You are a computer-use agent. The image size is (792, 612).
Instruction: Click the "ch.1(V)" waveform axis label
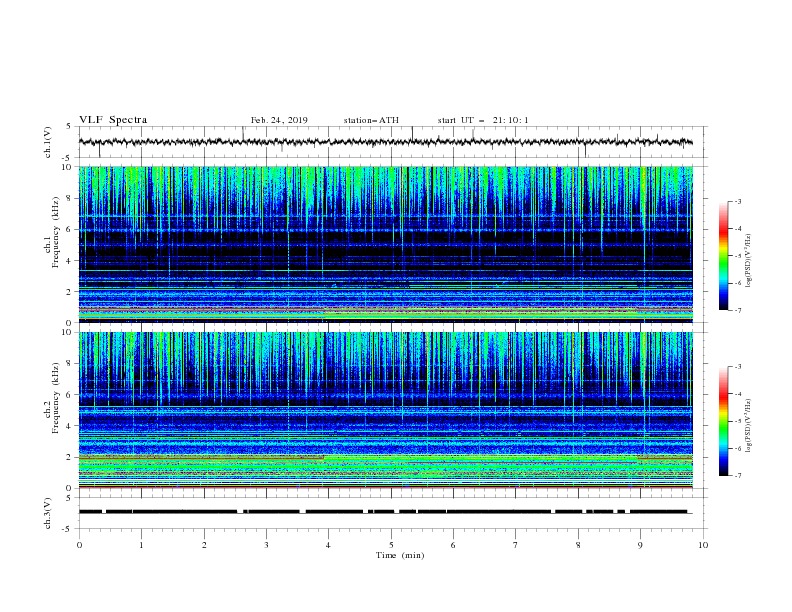(48, 142)
